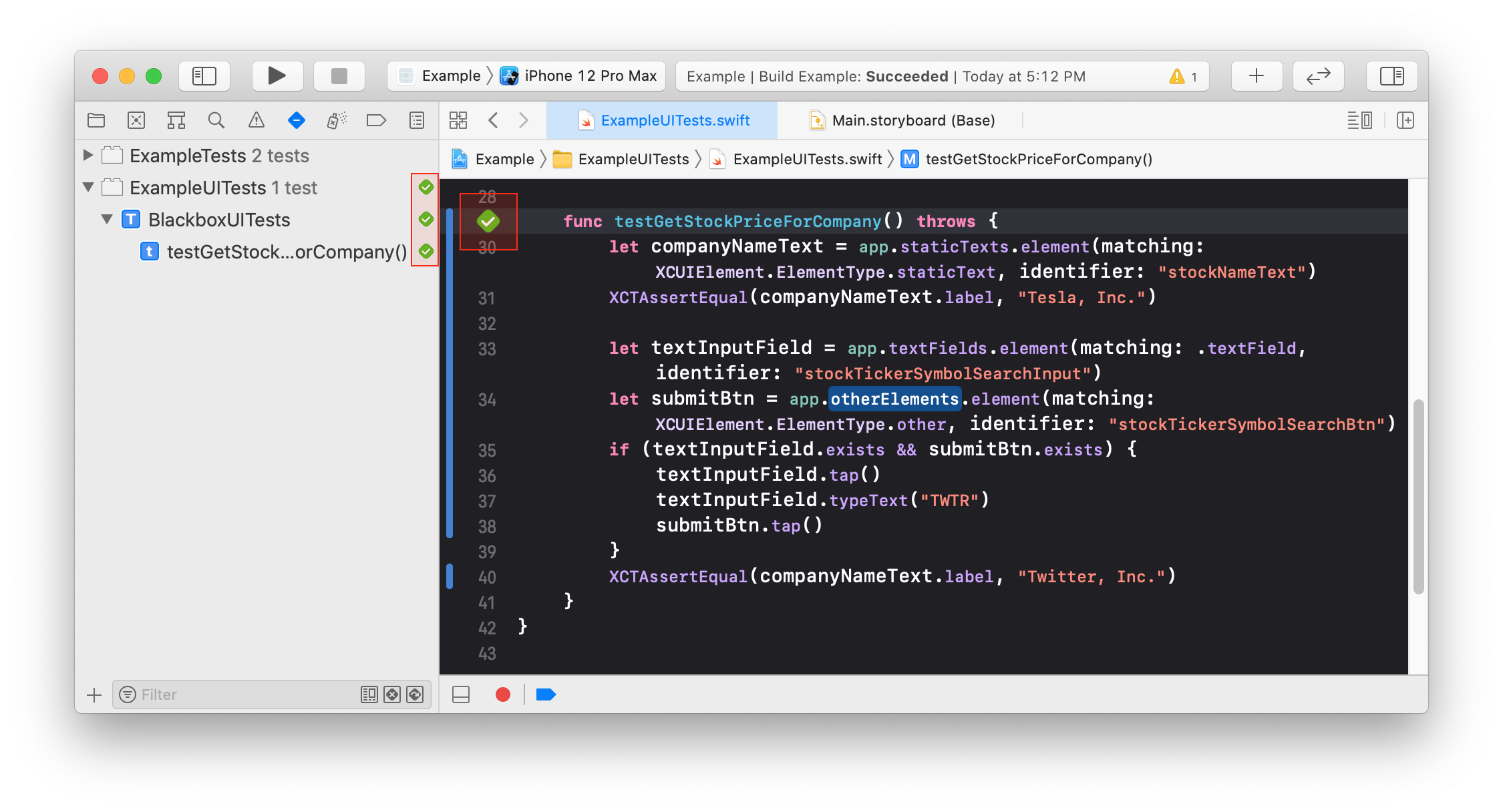The height and width of the screenshot is (812, 1503).
Task: Collapse the BlackboxUITests class
Action: (106, 220)
